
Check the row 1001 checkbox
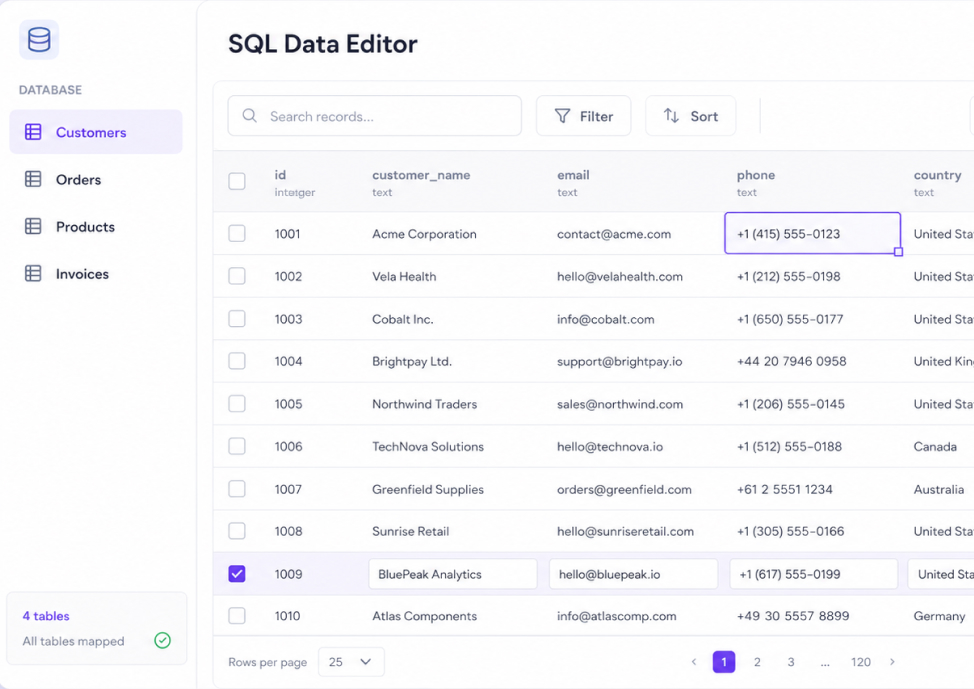[237, 234]
